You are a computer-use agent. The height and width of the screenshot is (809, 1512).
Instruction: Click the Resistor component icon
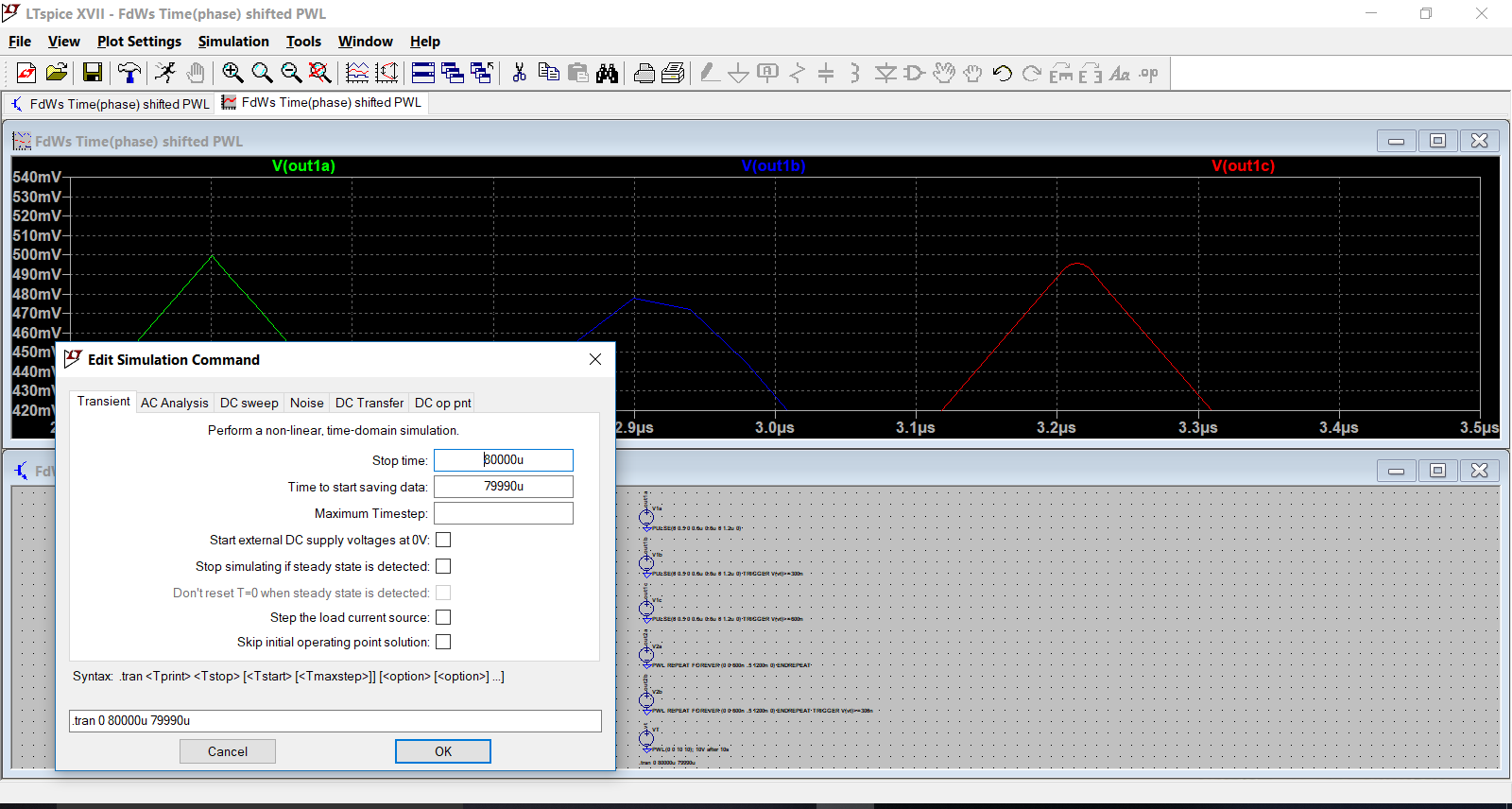[798, 73]
